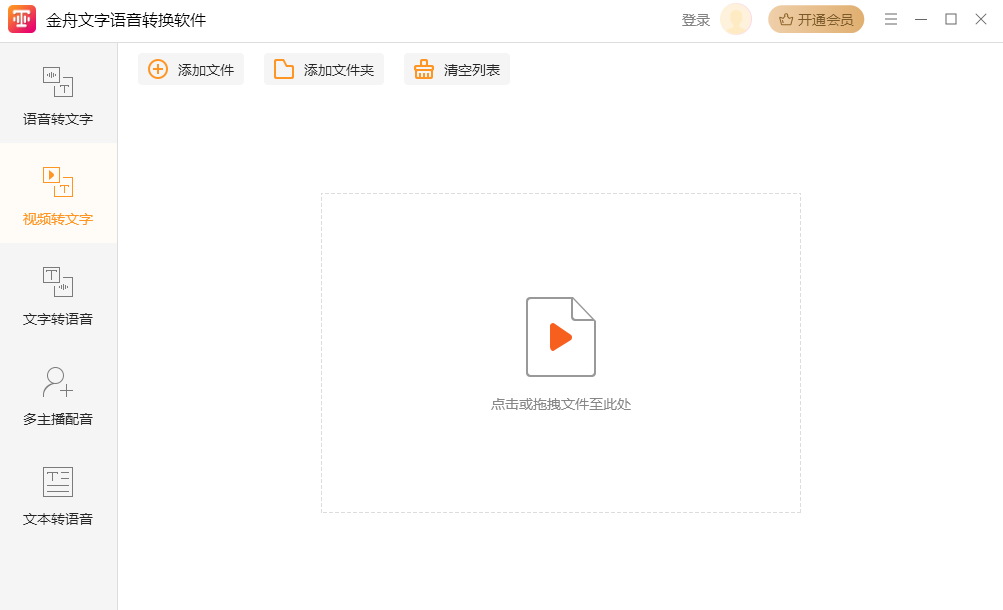Click the 登录 login link
This screenshot has width=1003, height=610.
tap(696, 20)
